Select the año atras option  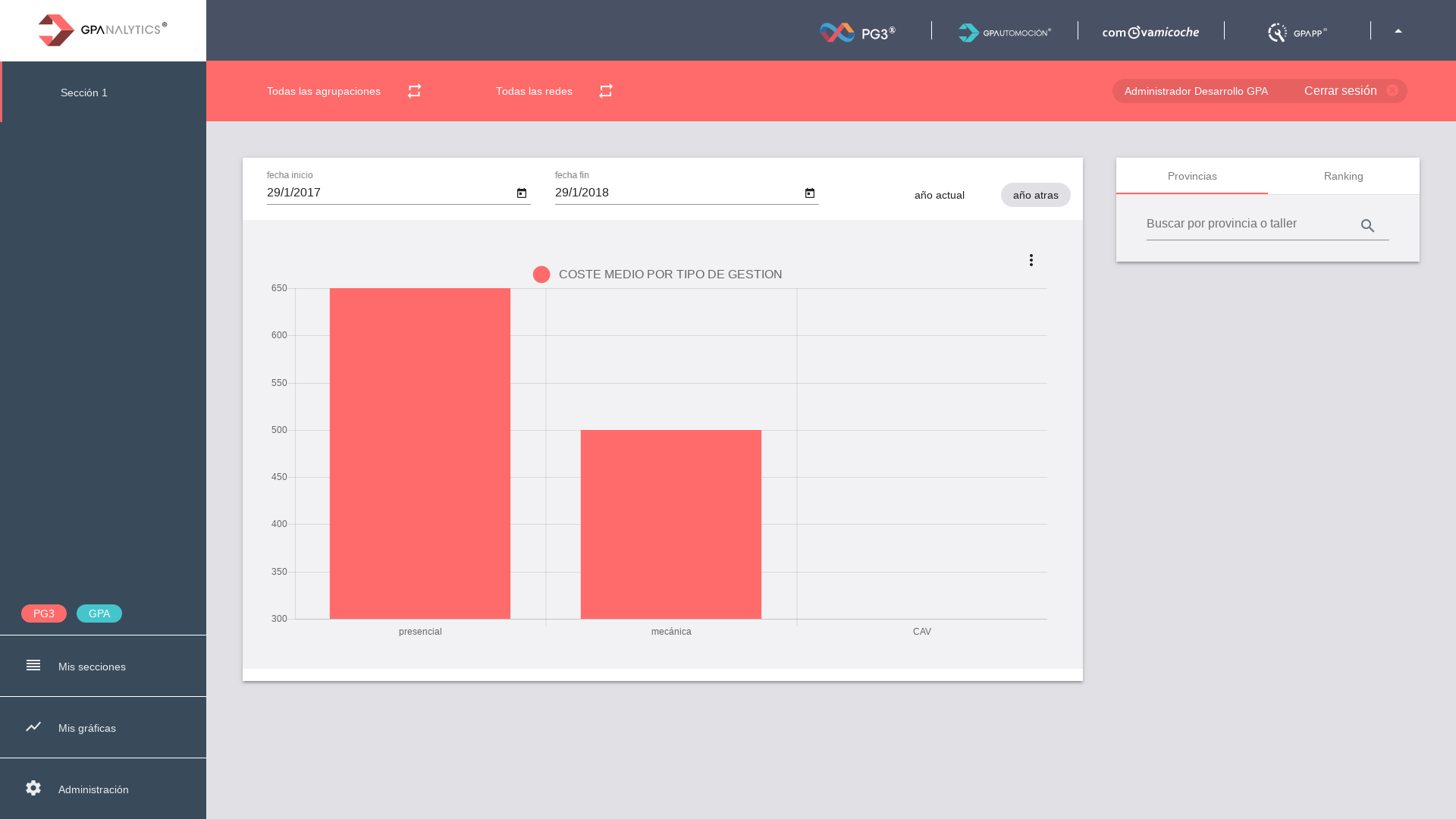[x=1035, y=195]
